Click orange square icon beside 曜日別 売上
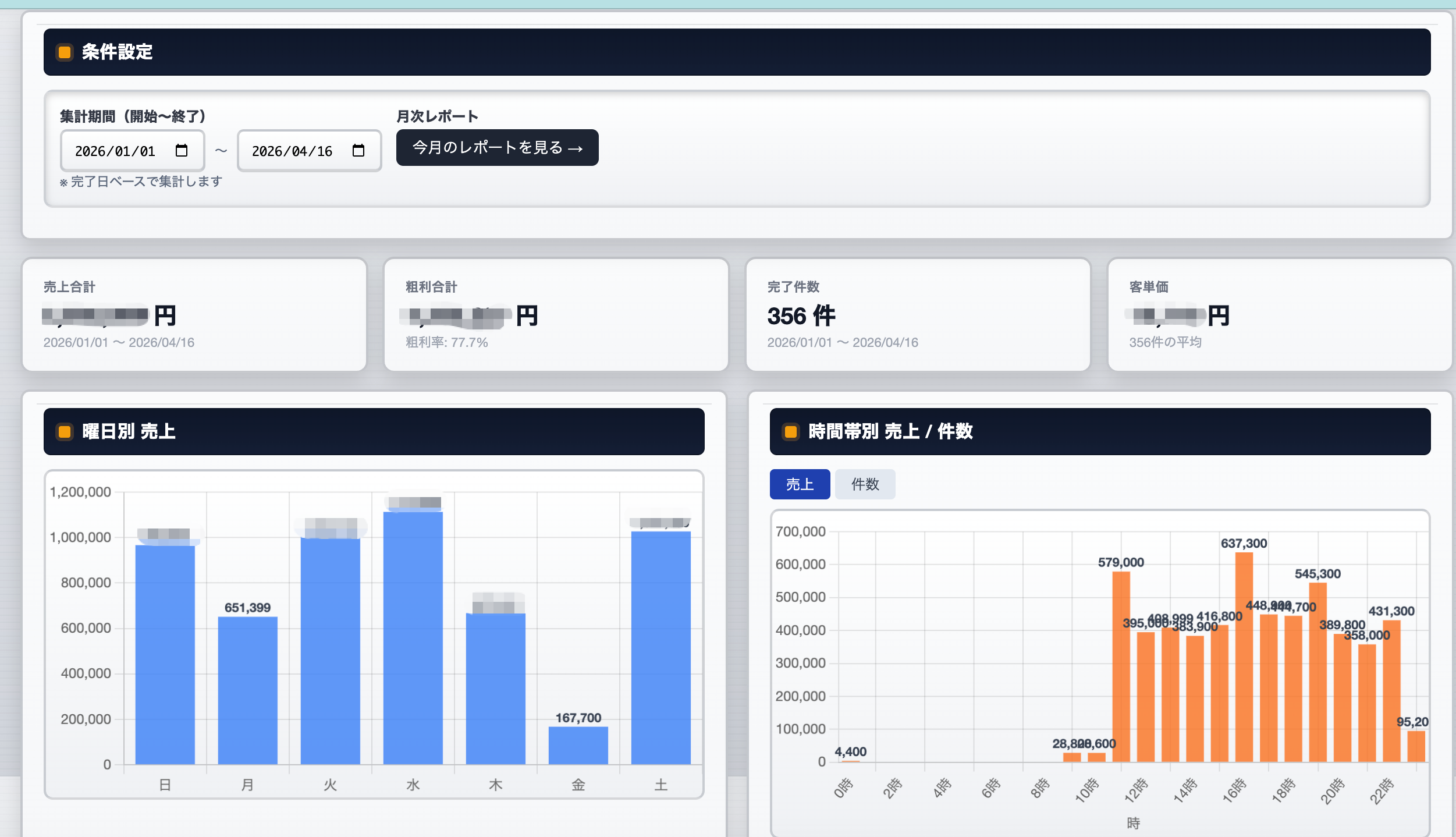 point(65,431)
